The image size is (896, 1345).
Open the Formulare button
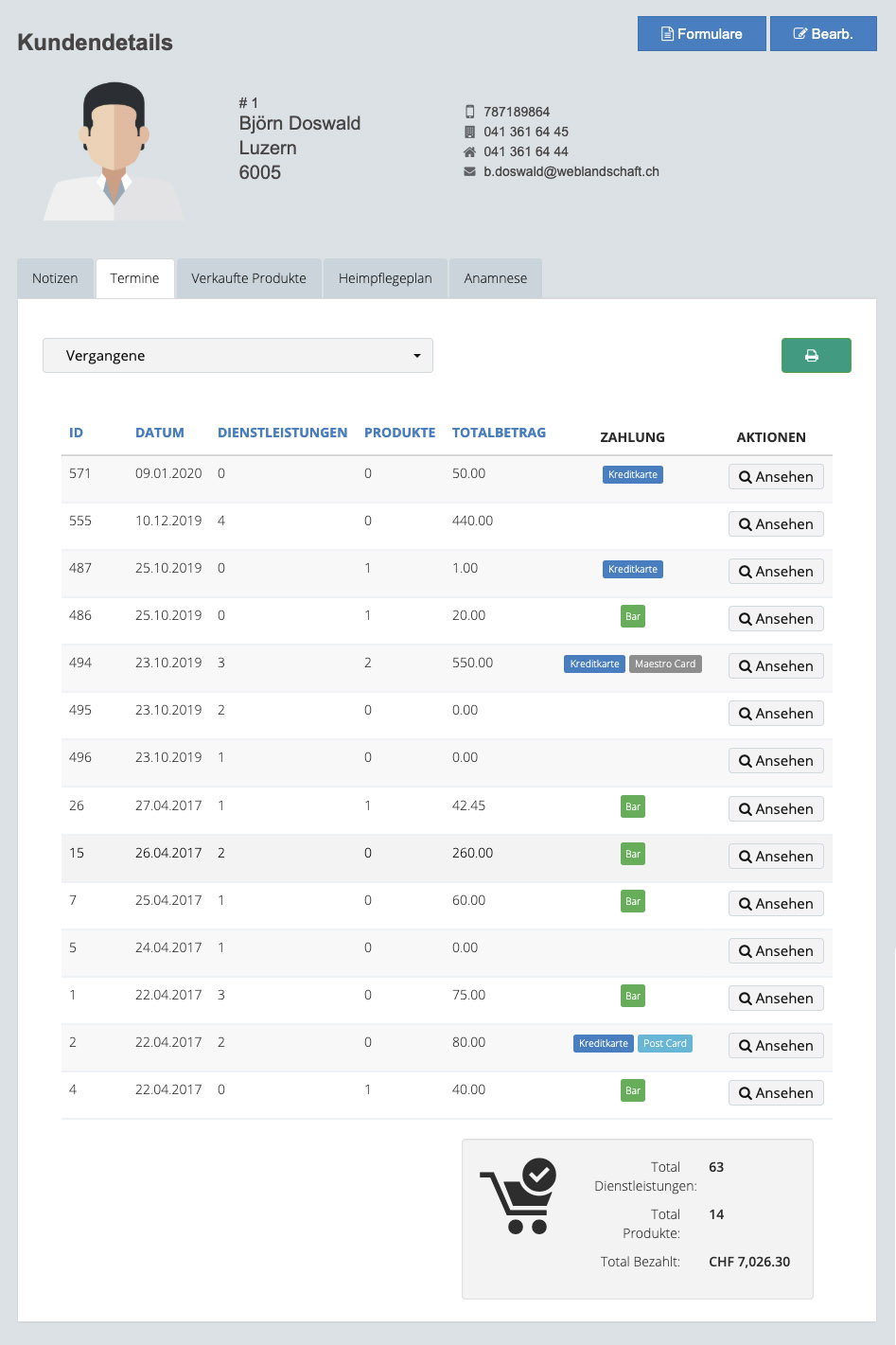(x=701, y=34)
